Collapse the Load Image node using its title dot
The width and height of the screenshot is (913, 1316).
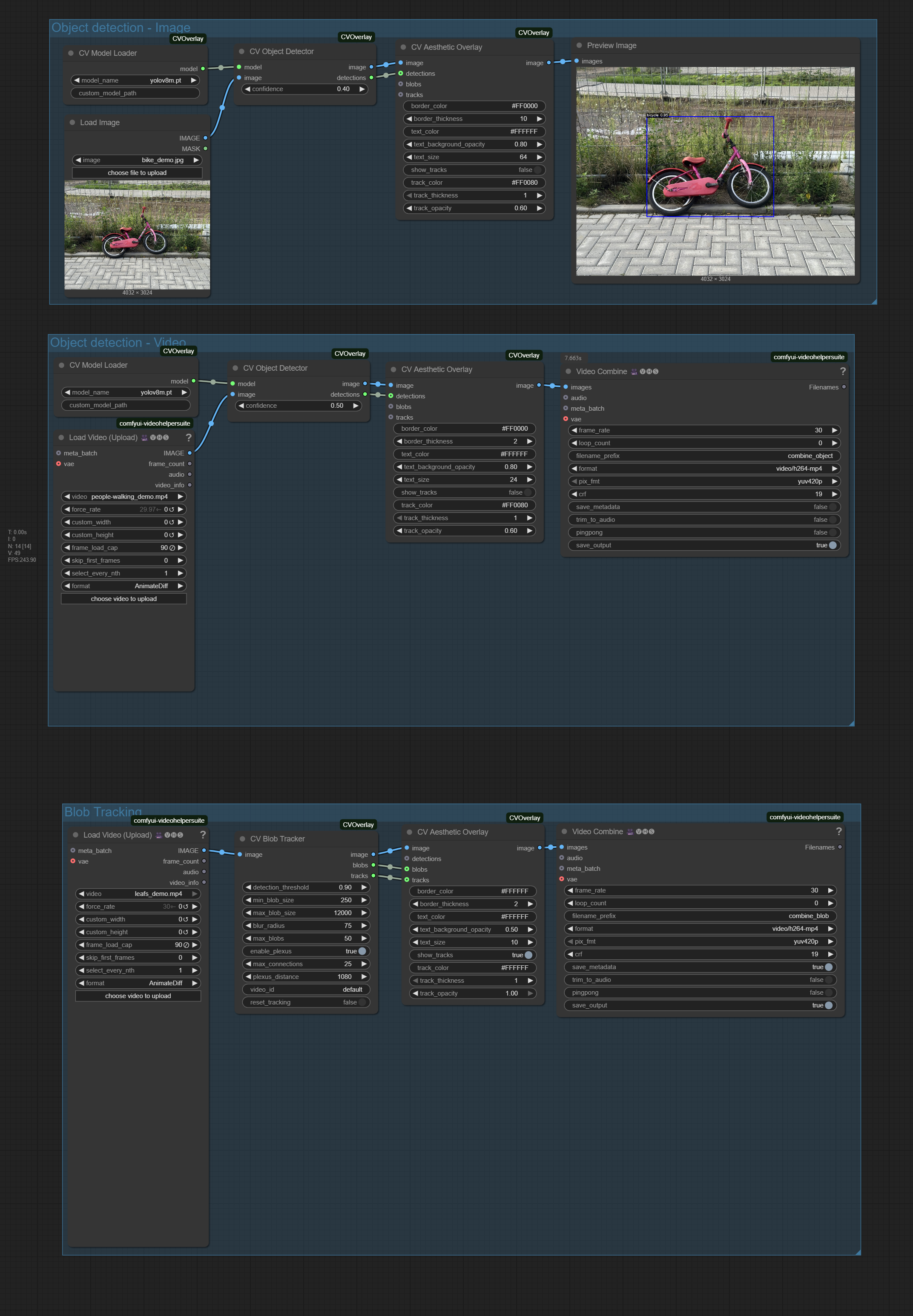pos(72,122)
